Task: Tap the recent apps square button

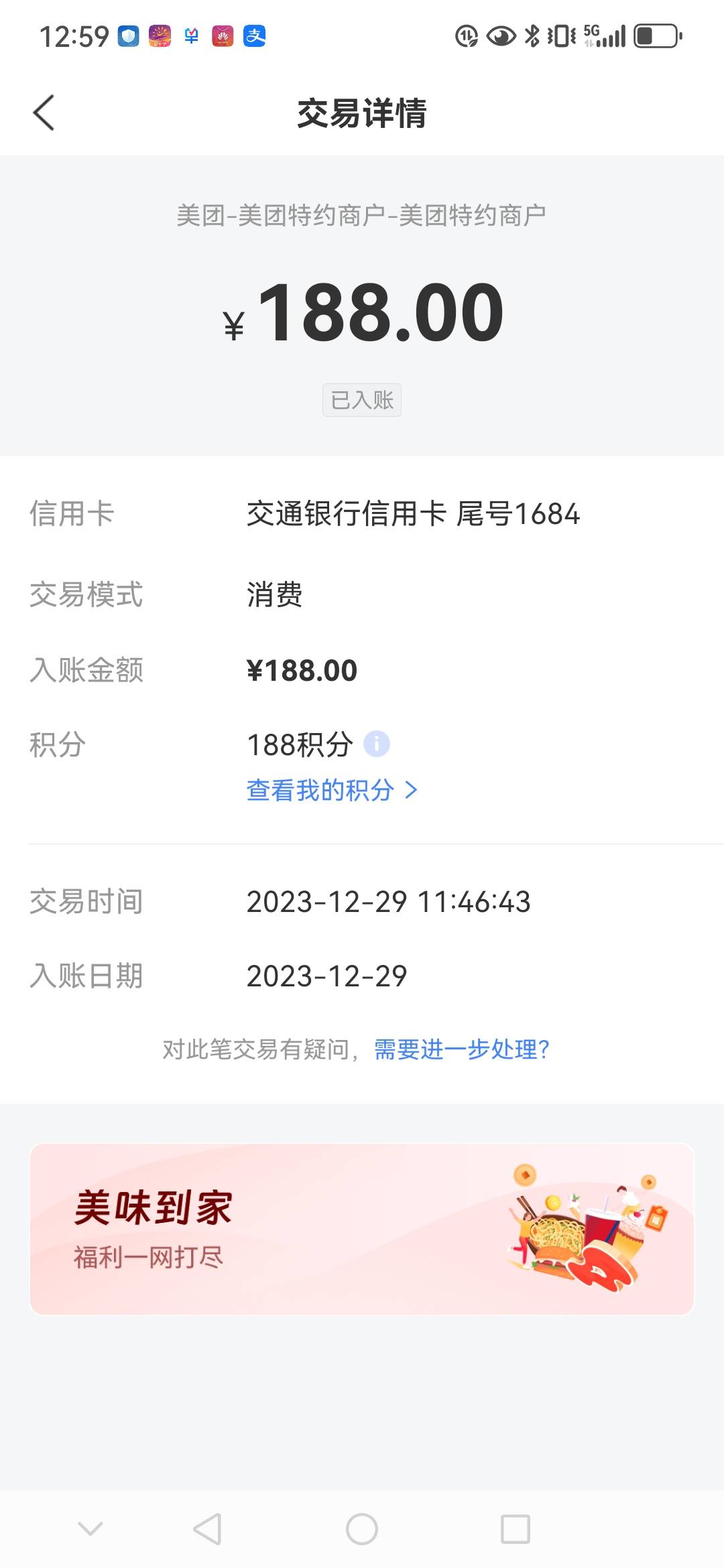Action: pyautogui.click(x=516, y=1529)
